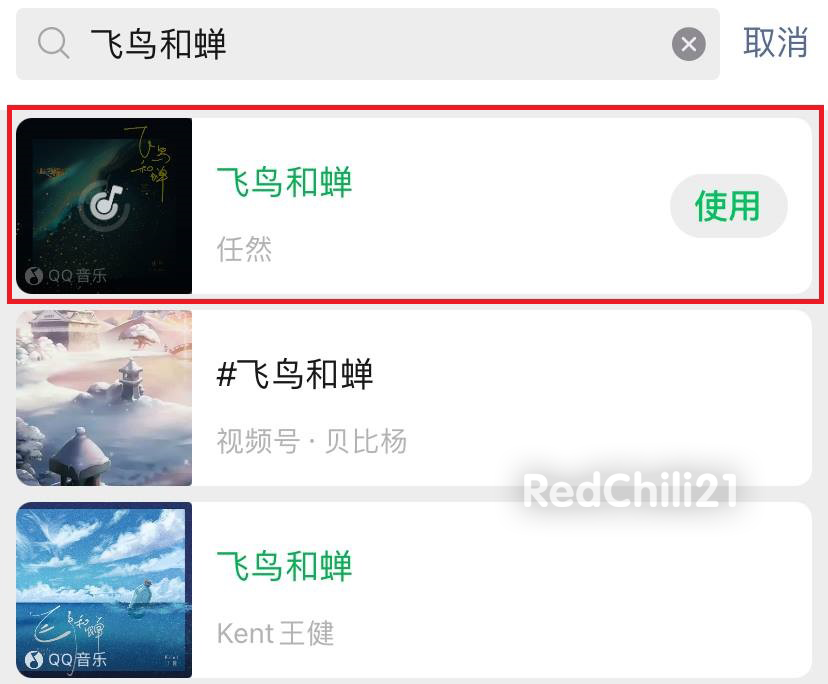Select the first song result card

pyautogui.click(x=414, y=206)
